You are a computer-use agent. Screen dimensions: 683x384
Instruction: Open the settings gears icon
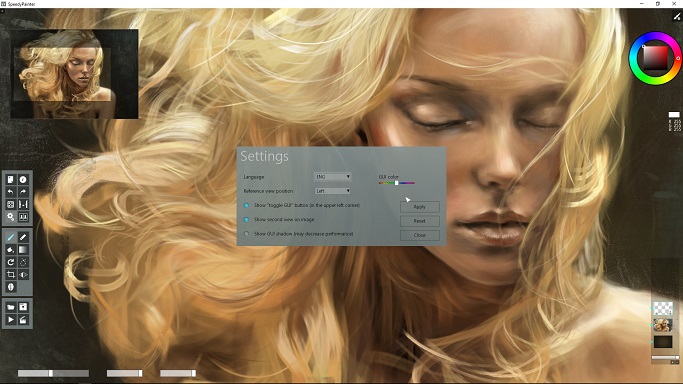point(11,217)
